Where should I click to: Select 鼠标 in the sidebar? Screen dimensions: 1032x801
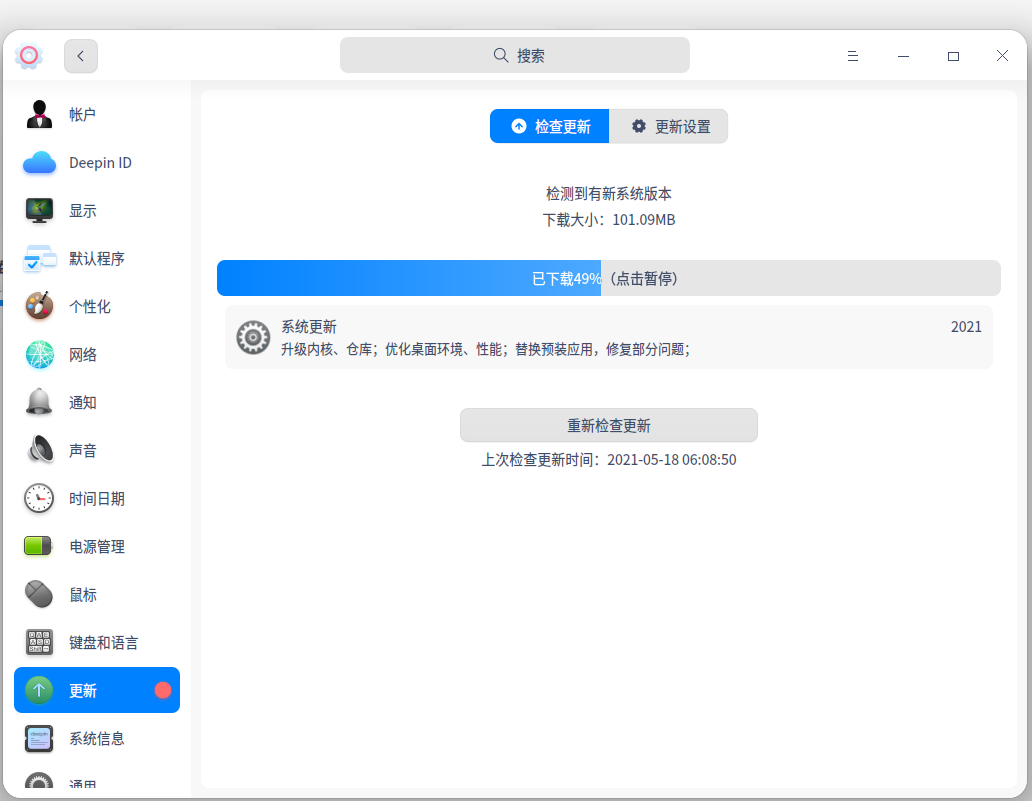tap(83, 595)
